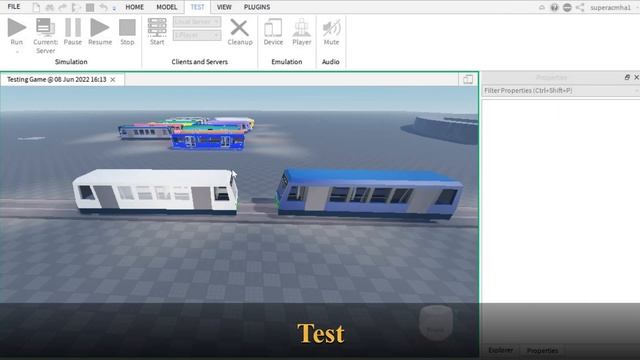Open the superacmha1 account menu
640x360 pixels.
click(x=610, y=7)
